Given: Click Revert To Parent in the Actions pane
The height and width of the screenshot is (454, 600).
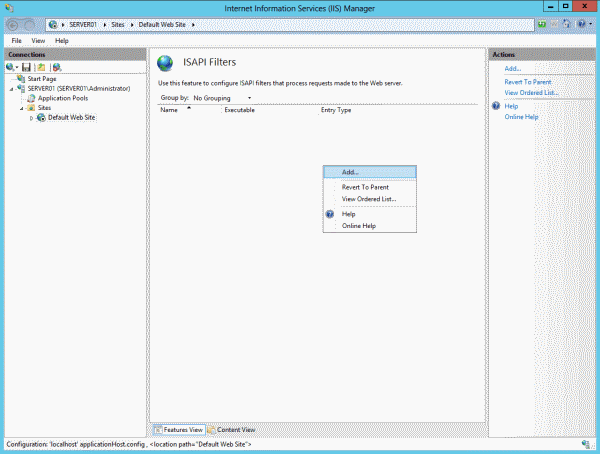Looking at the screenshot, I should [x=528, y=82].
